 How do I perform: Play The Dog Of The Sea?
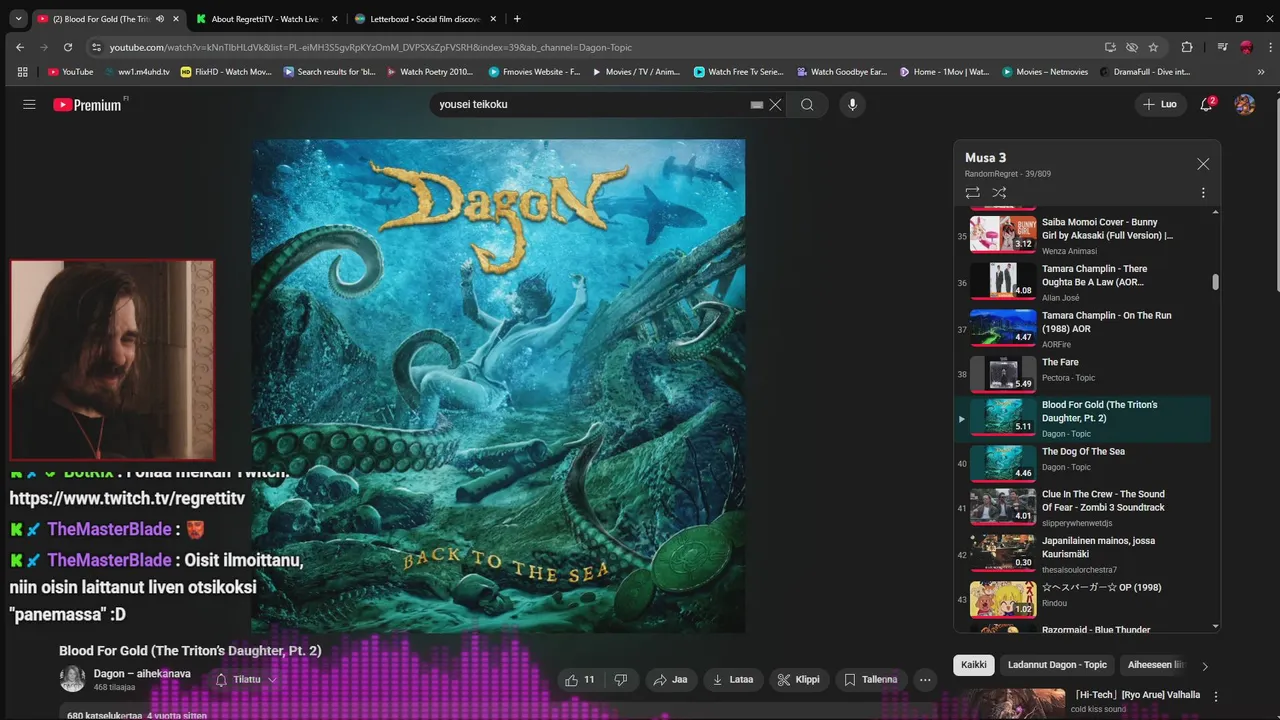[x=1085, y=462]
